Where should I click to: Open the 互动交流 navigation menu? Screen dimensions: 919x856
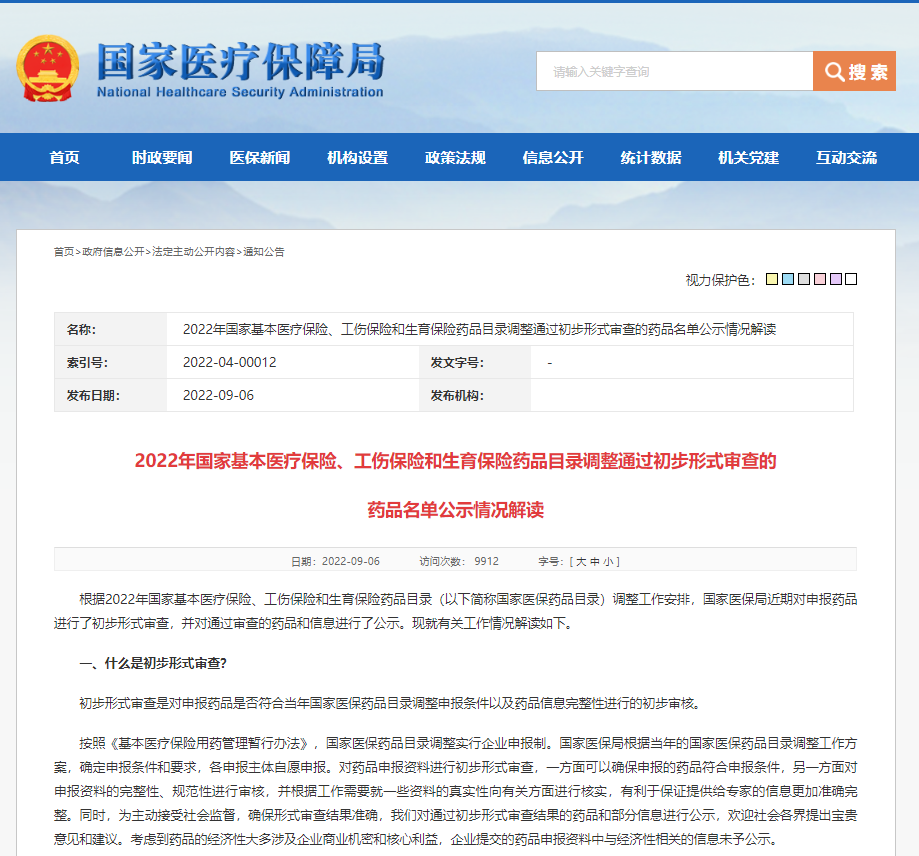845,157
